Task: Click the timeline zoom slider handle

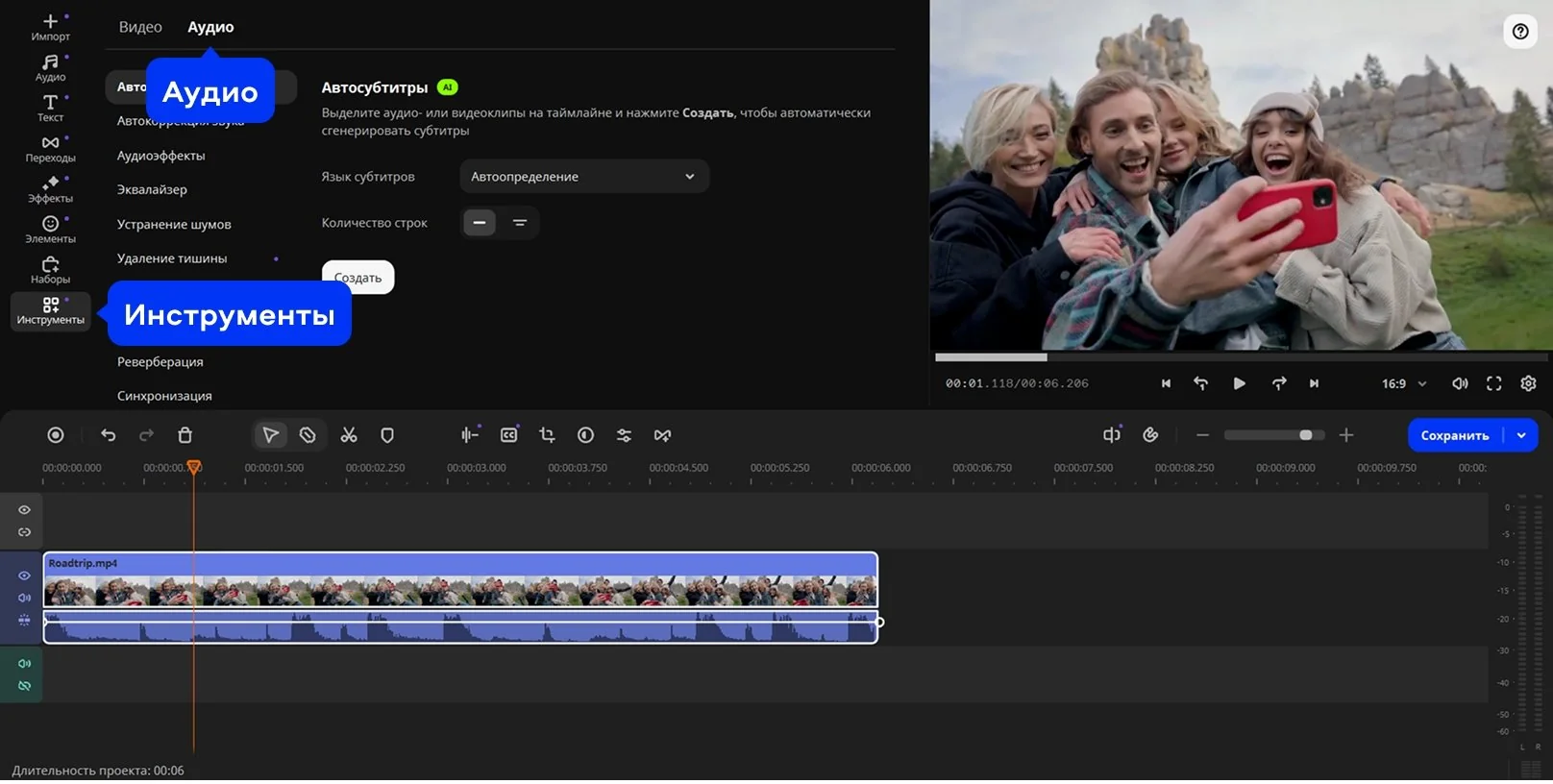Action: tap(1305, 435)
